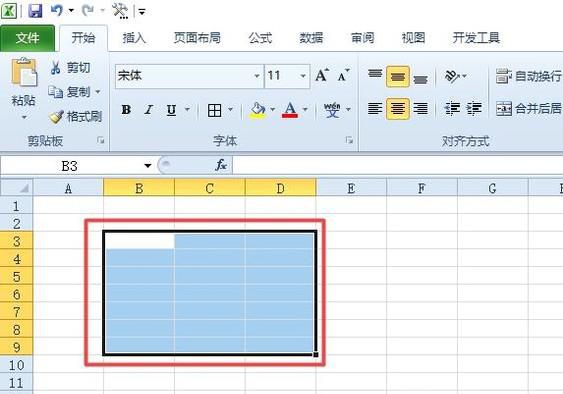The width and height of the screenshot is (563, 394).
Task: Select row 10 header
Action: point(16,365)
